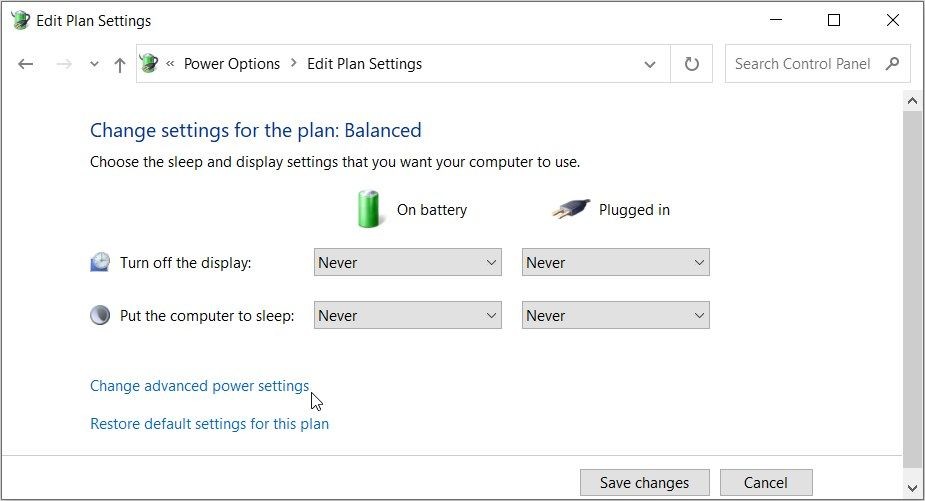The image size is (925, 501).
Task: Open the Power Options breadcrumb
Action: tap(232, 64)
